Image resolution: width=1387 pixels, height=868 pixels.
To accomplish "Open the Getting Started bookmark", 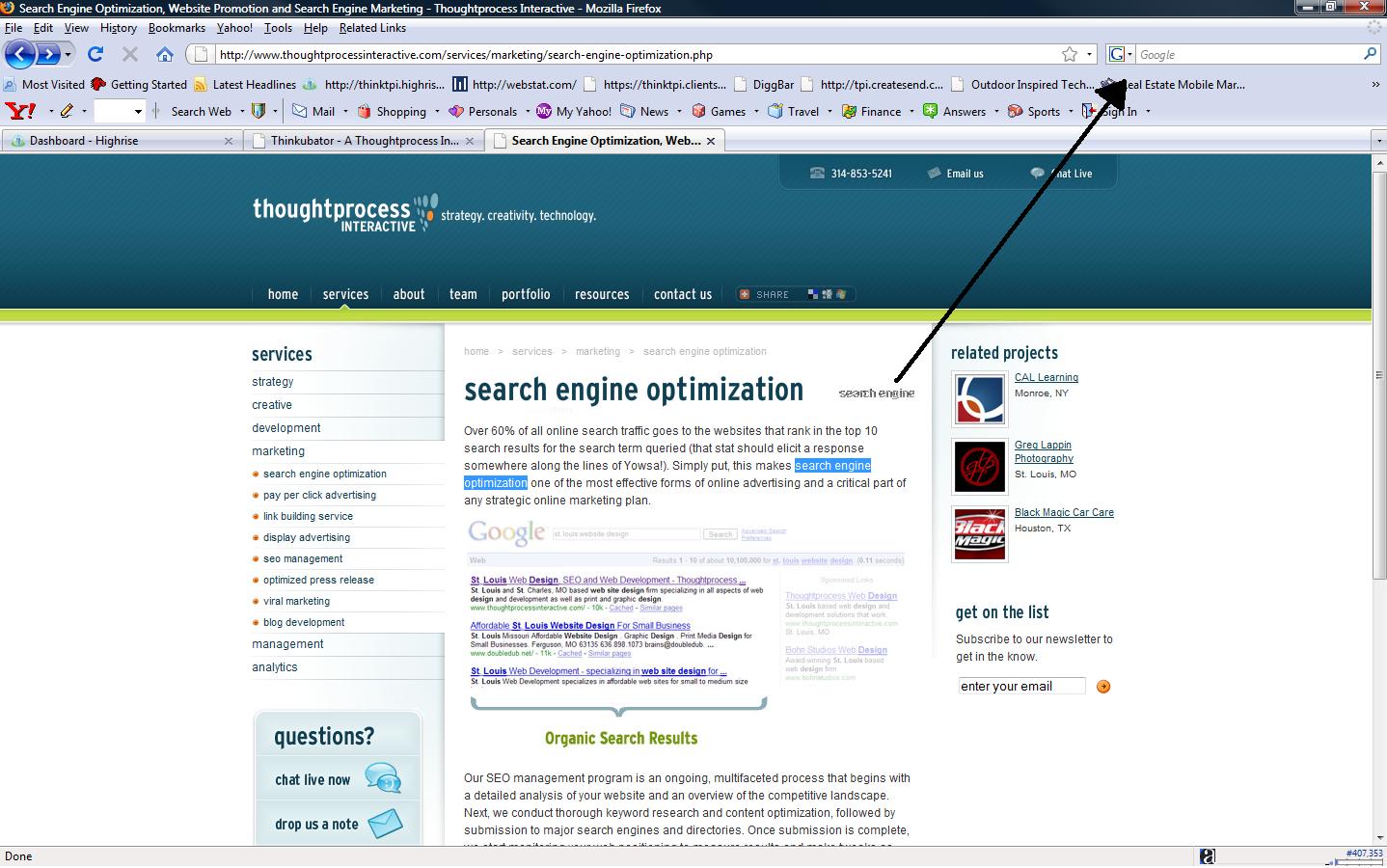I will click(139, 85).
